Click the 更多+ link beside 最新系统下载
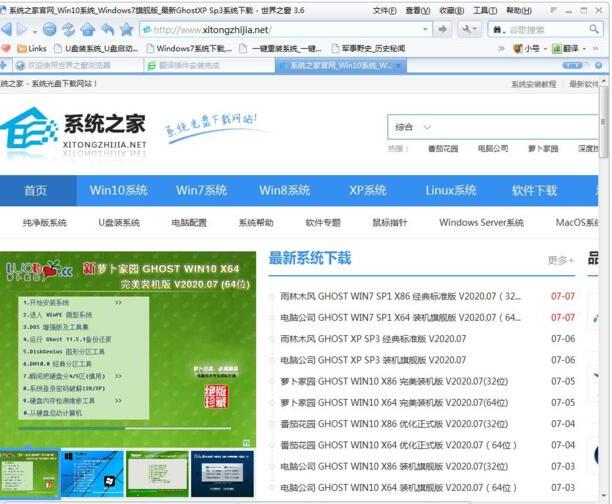This screenshot has height=504, width=612. coord(561,260)
